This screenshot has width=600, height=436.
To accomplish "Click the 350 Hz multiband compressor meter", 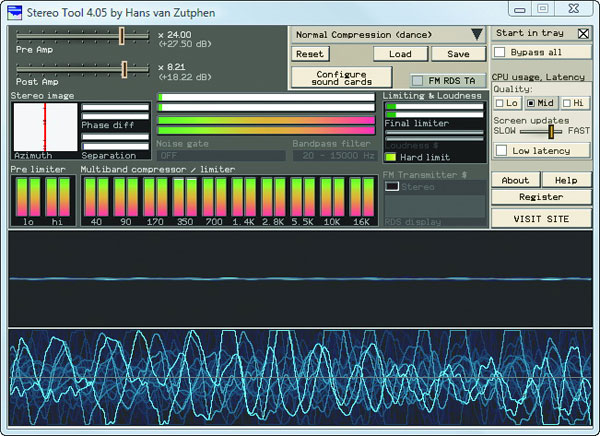I will (185, 197).
